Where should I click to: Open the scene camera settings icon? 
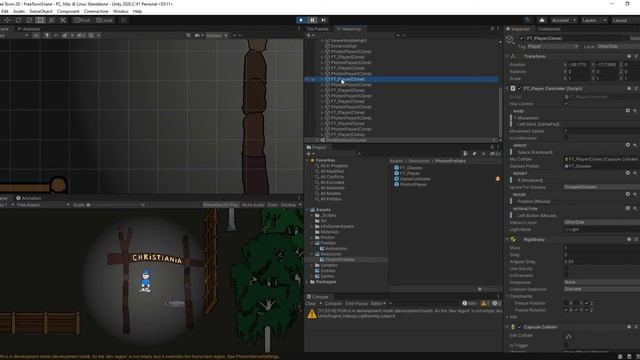198,36
